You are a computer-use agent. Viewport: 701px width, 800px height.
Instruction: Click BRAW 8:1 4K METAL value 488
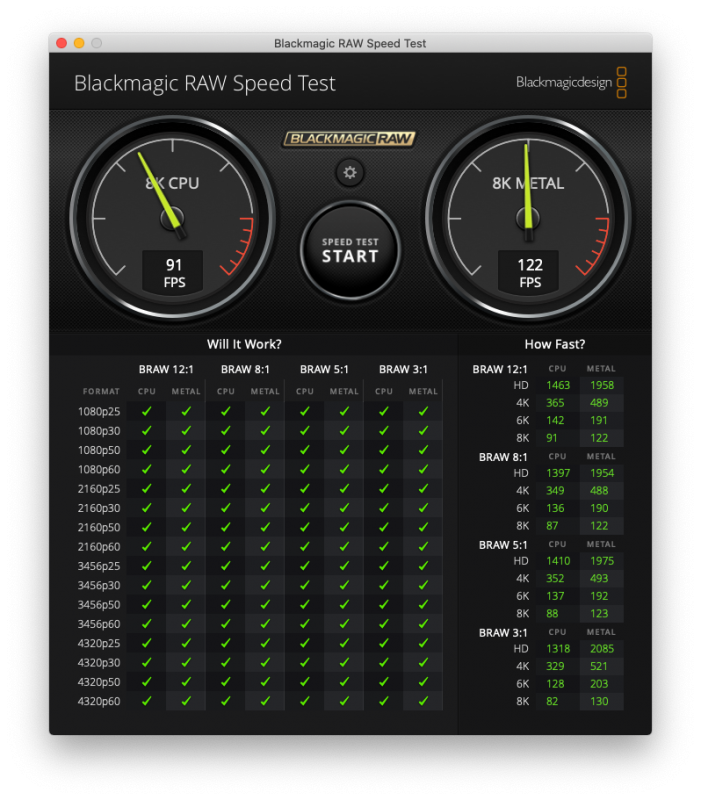599,491
